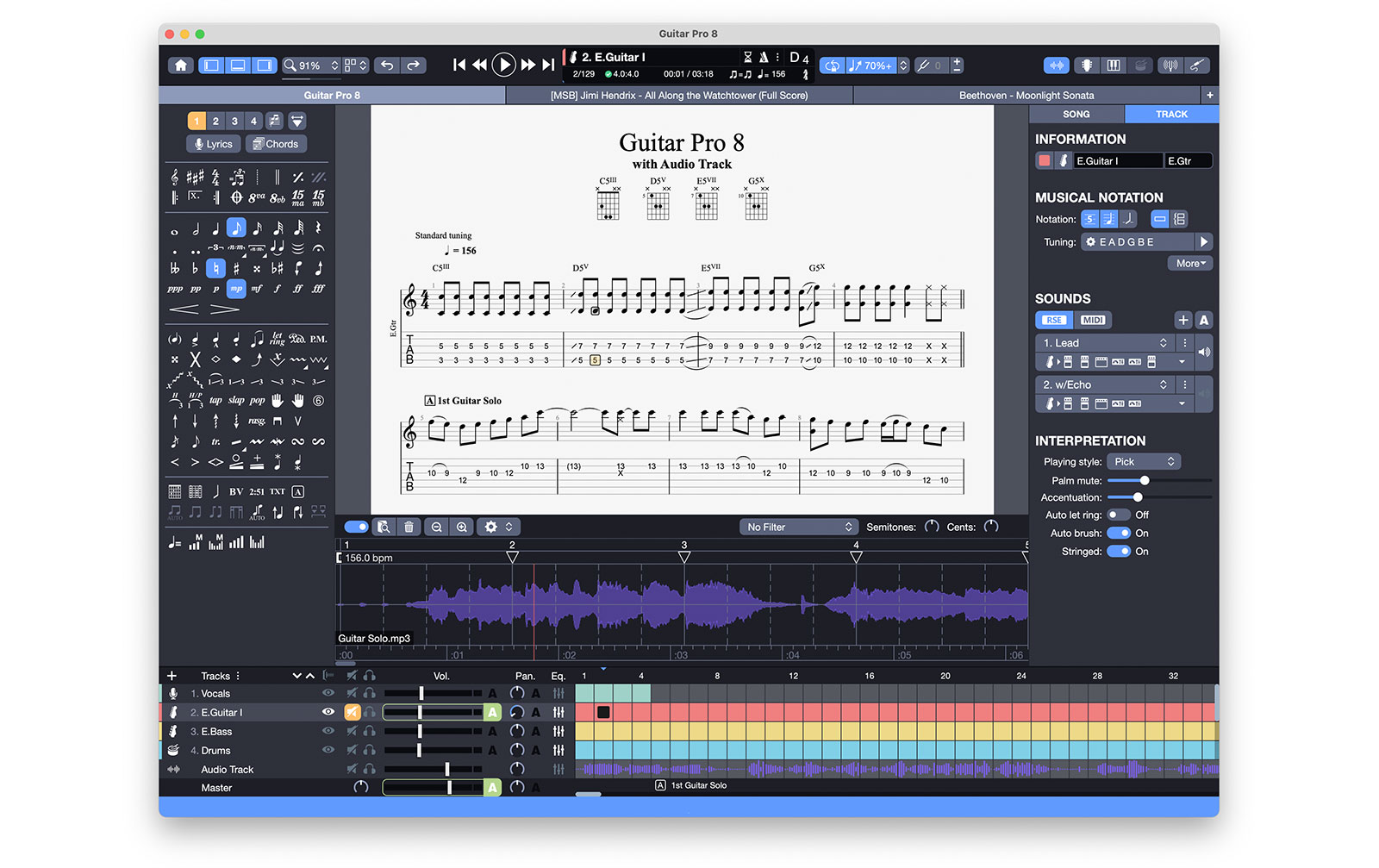Insert a treble clef
The image size is (1379, 868).
[175, 177]
